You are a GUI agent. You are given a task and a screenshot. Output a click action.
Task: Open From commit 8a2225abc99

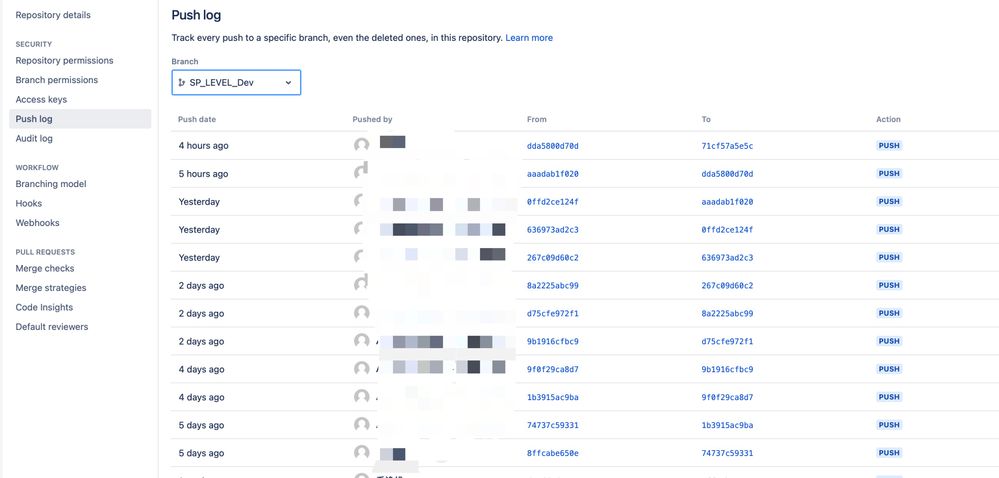pos(552,286)
